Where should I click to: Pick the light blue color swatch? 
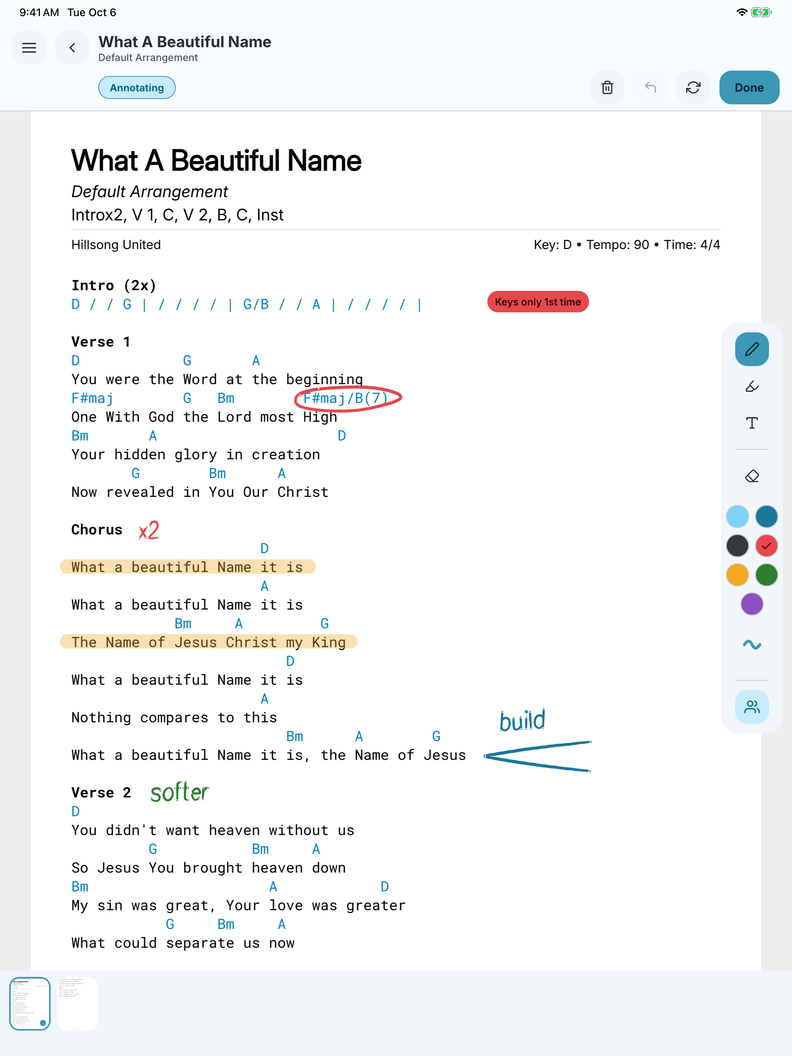pyautogui.click(x=737, y=517)
